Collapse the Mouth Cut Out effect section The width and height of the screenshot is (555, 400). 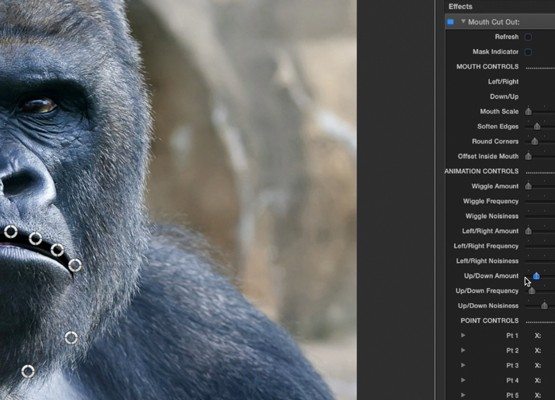463,22
